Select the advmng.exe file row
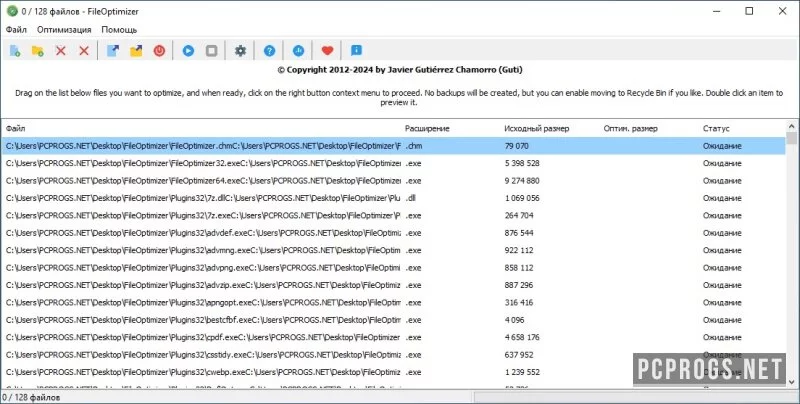Viewport: 800px width, 404px height. coord(393,250)
